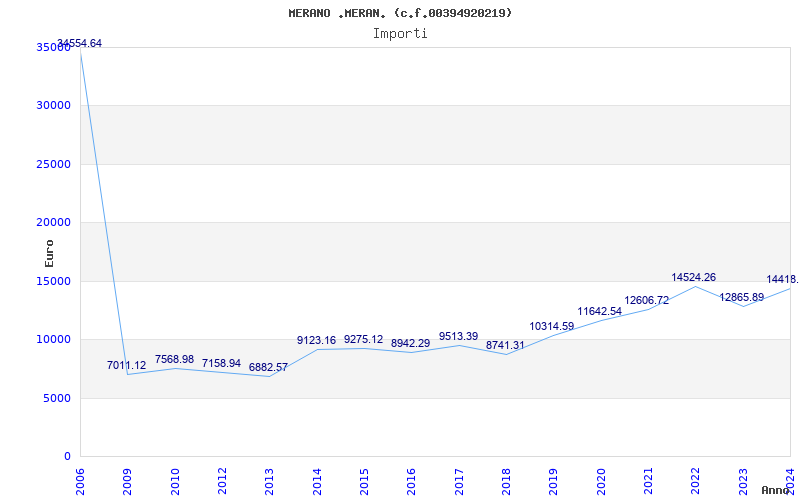Click the 2022 x-axis year label
The image size is (800, 500).
tap(696, 480)
